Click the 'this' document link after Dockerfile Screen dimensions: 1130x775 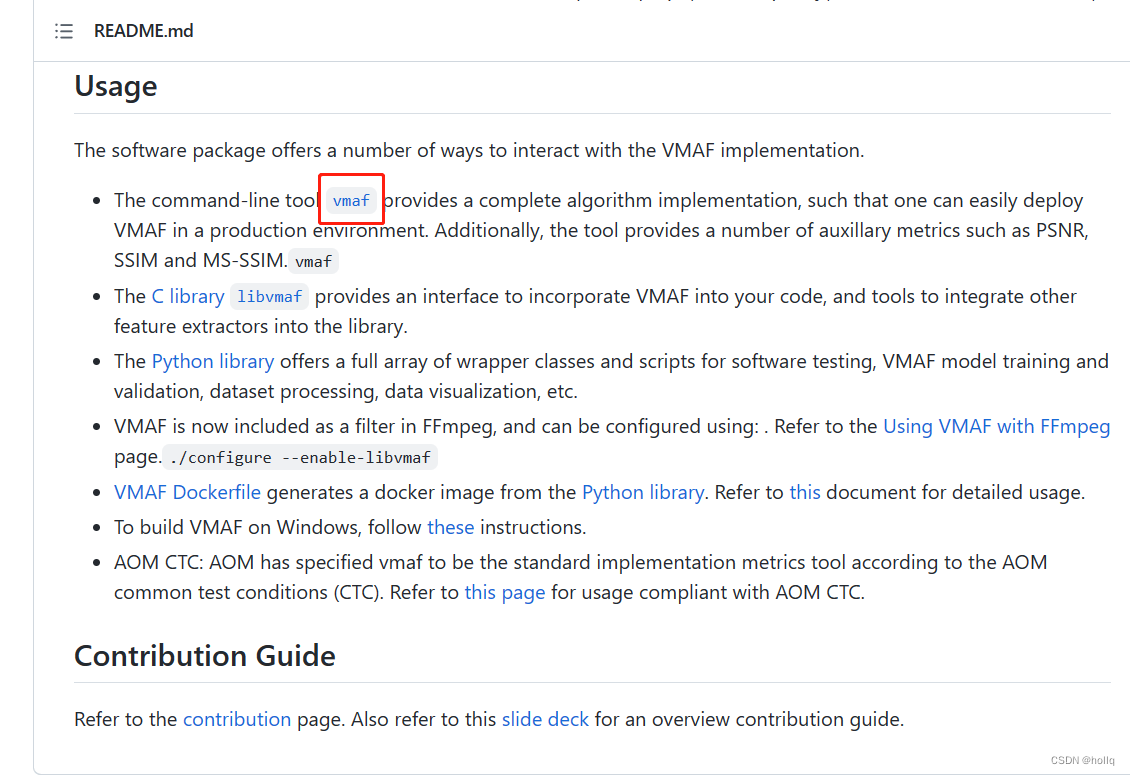805,492
